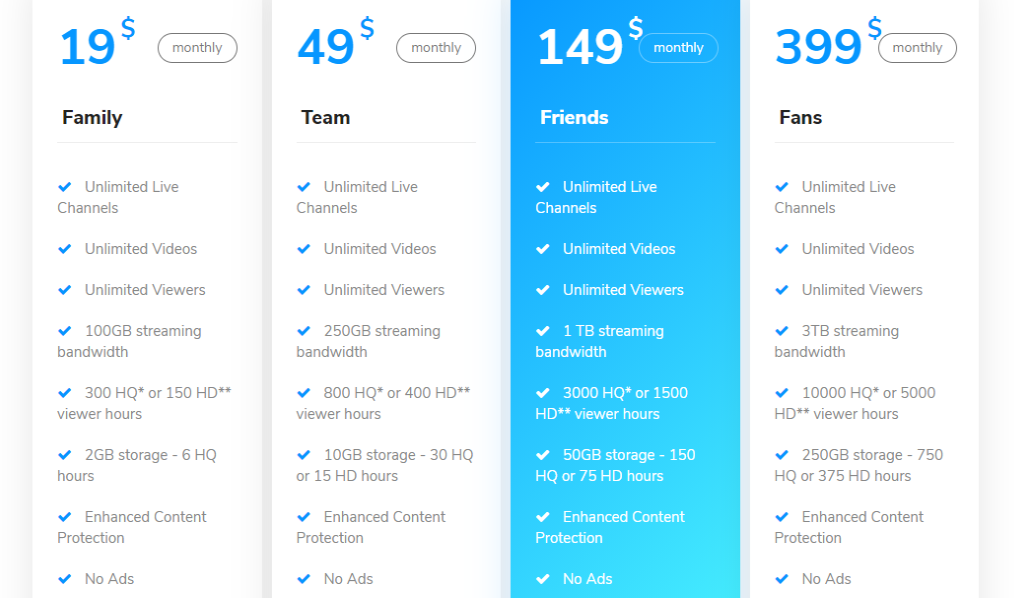
Task: Click the Friends plan heading
Action: [574, 118]
